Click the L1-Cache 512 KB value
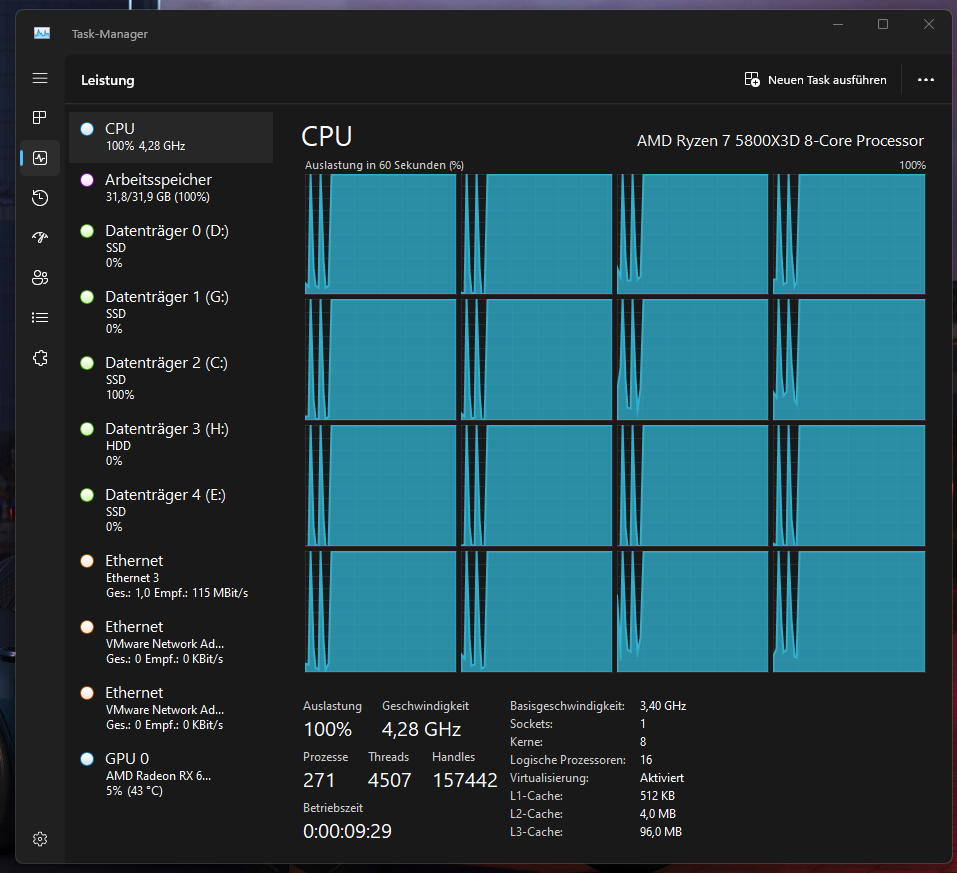Screen dimensions: 957x873 (x=657, y=795)
